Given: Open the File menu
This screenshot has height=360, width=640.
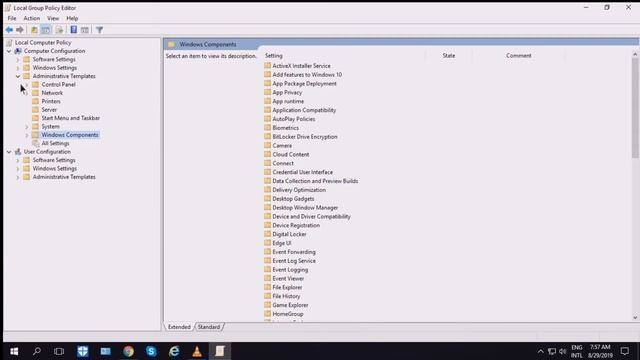Looking at the screenshot, I should [12, 18].
